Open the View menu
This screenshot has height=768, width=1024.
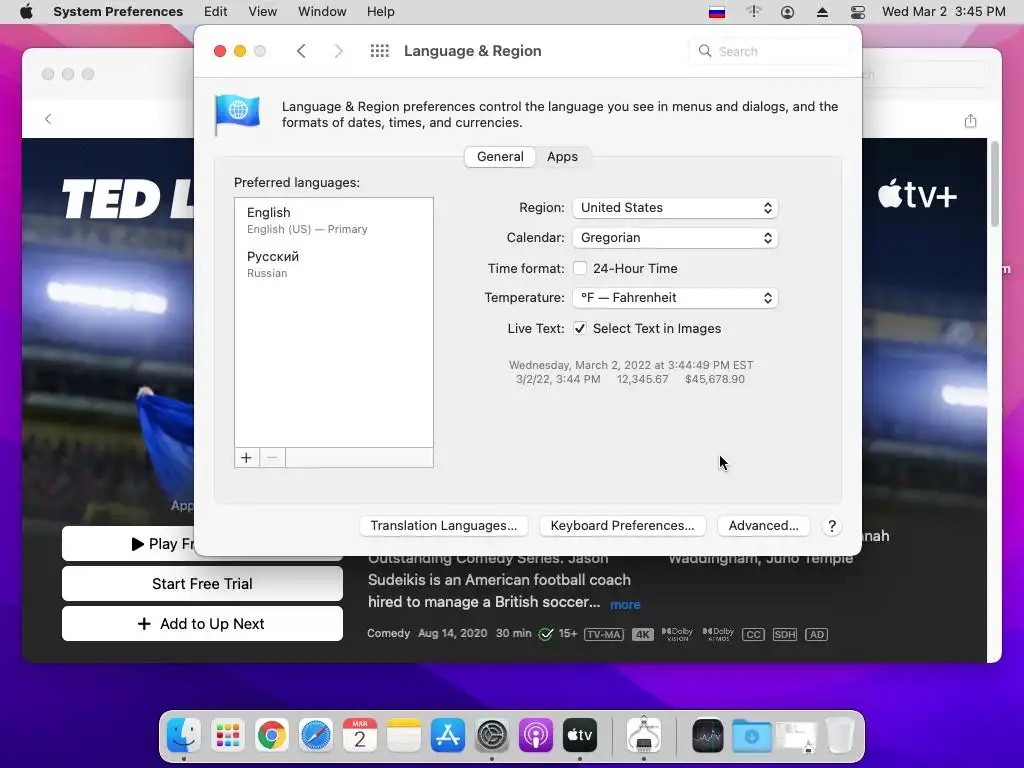pyautogui.click(x=263, y=12)
